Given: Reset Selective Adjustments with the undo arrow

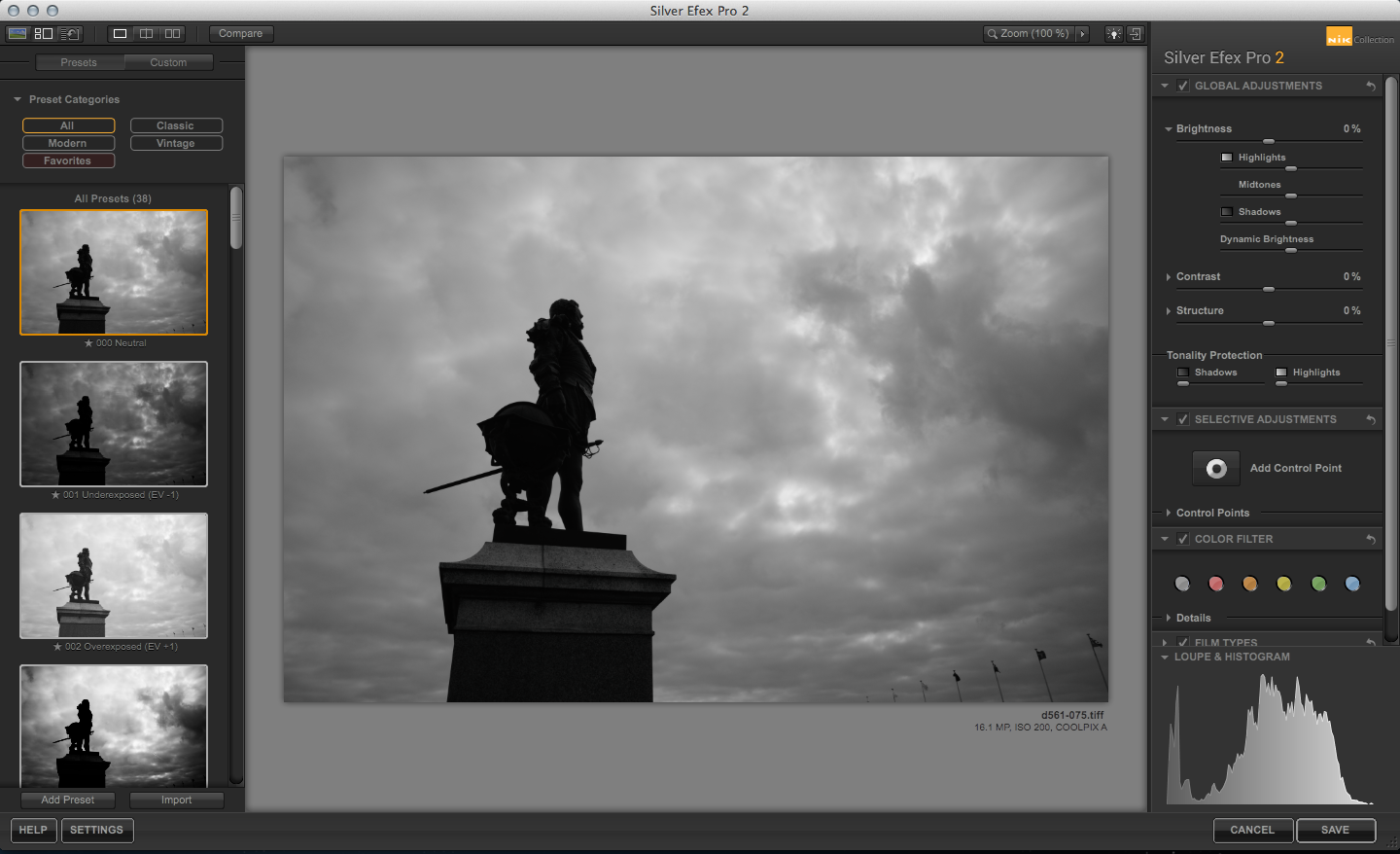Looking at the screenshot, I should tap(1371, 419).
